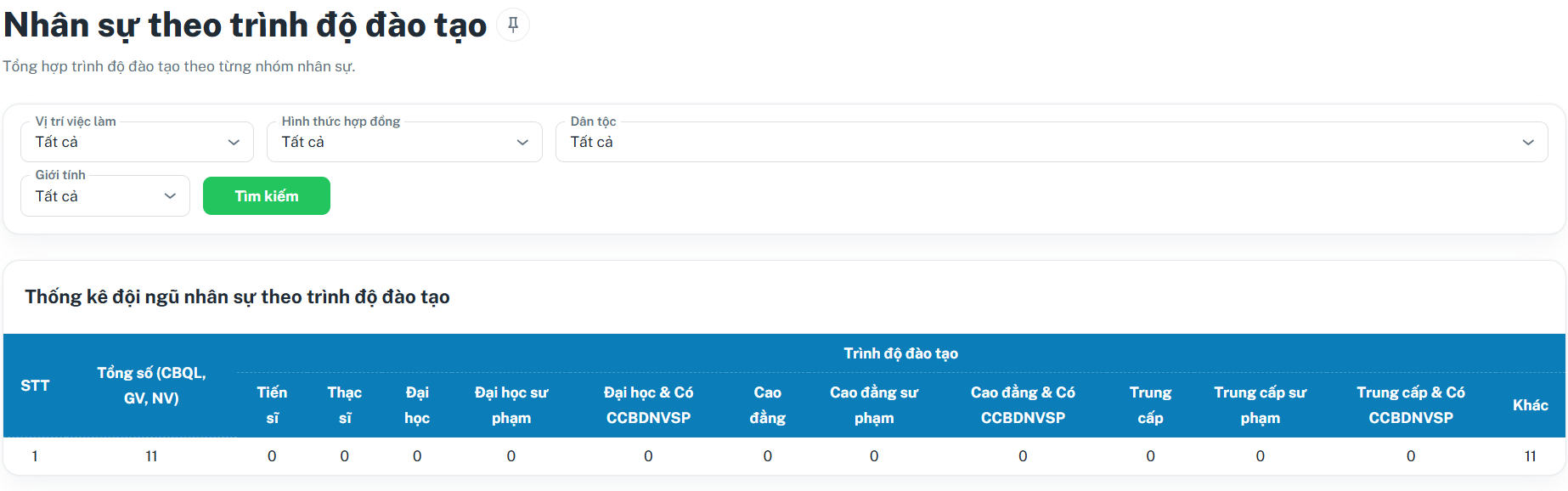The width and height of the screenshot is (1568, 491).
Task: Click the STT column header
Action: 35,386
